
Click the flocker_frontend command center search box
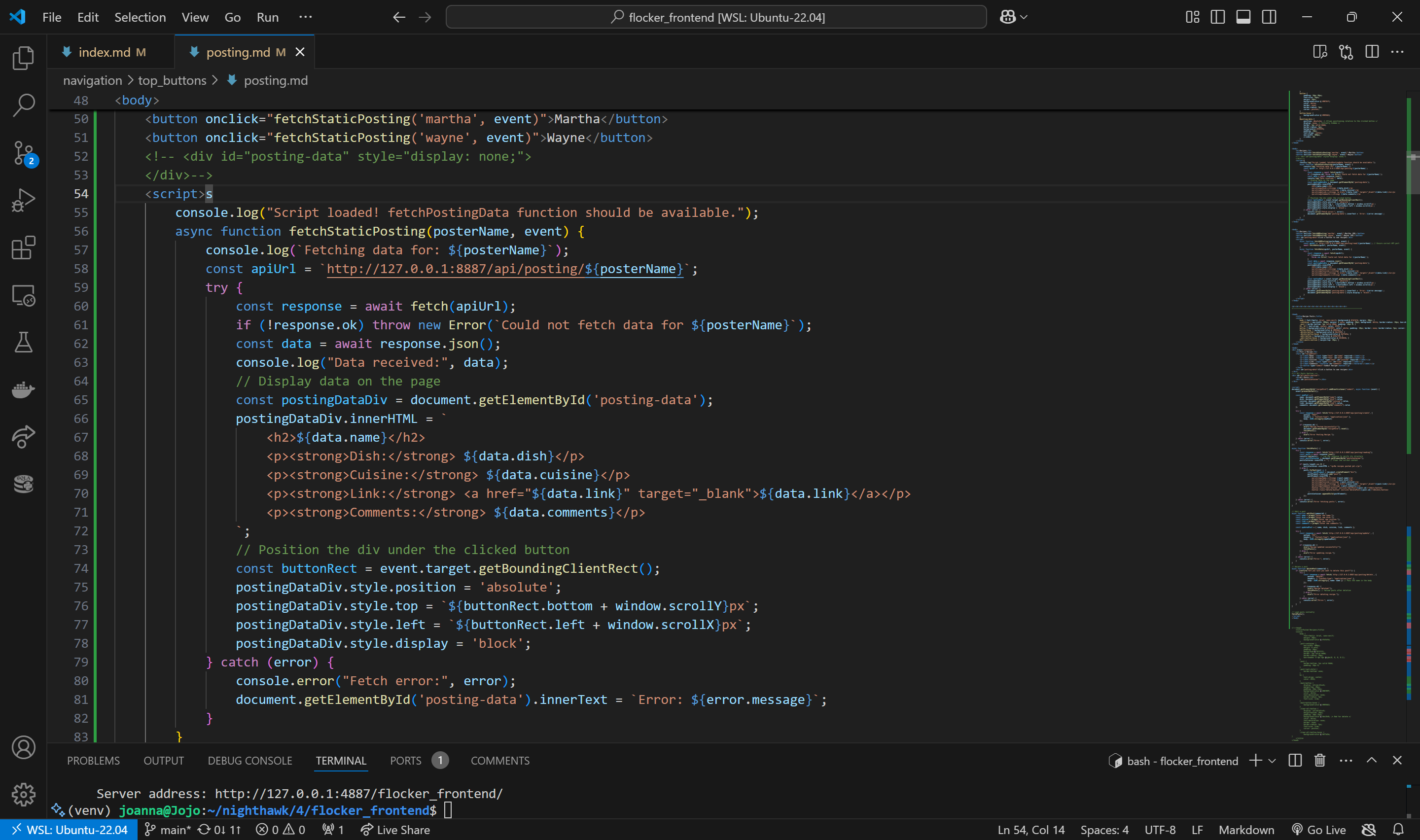(x=716, y=17)
